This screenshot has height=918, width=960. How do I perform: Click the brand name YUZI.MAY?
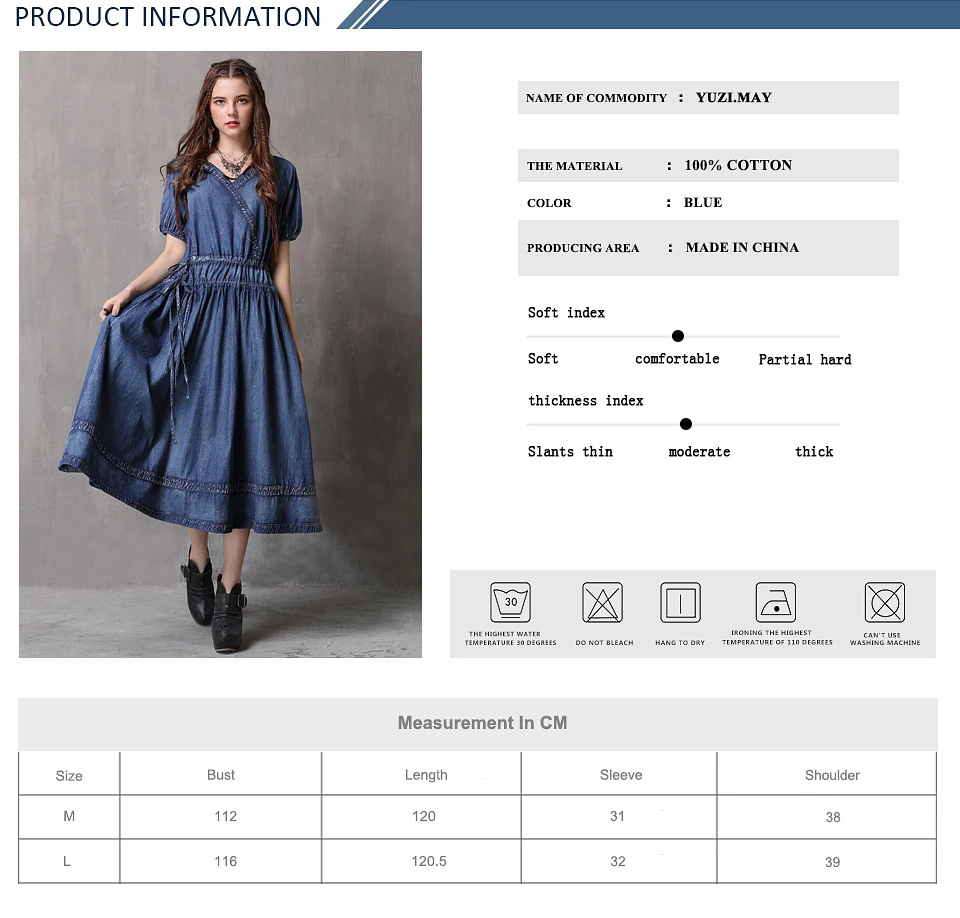click(x=733, y=97)
